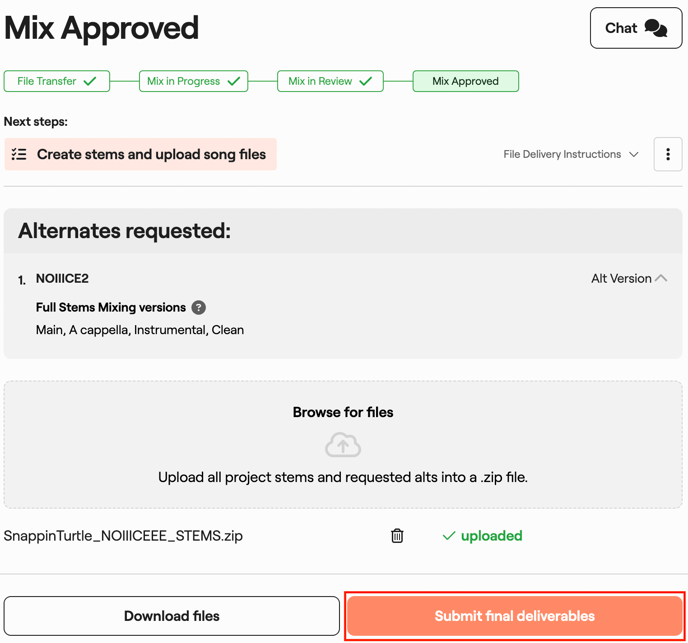Image resolution: width=688 pixels, height=643 pixels.
Task: Expand File Delivery Instructions dropdown
Action: 571,155
